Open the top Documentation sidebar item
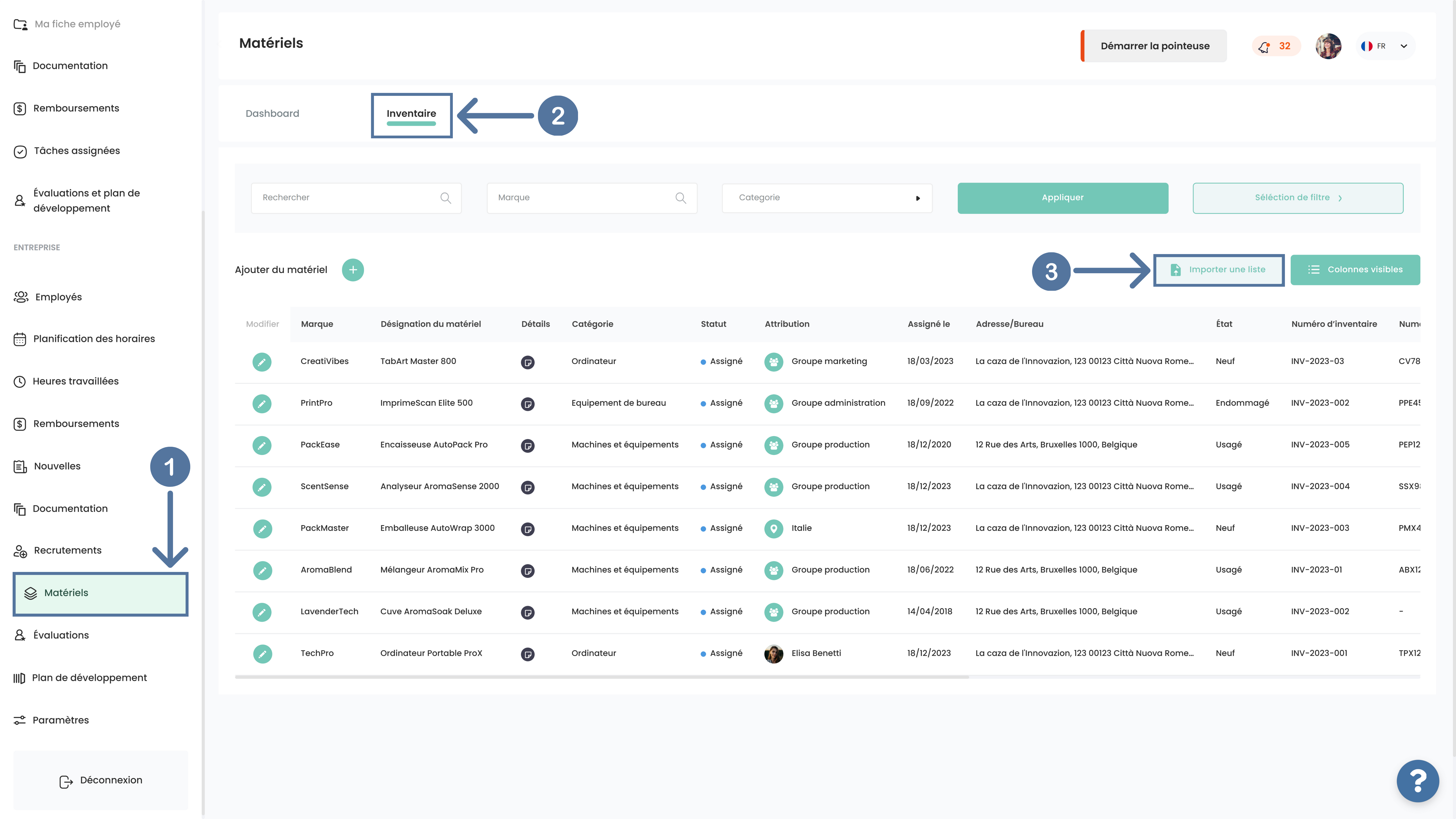Image resolution: width=1456 pixels, height=819 pixels. [60, 66]
